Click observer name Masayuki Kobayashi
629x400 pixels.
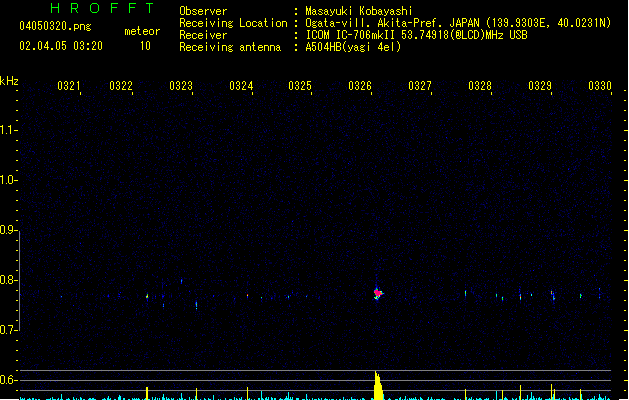pos(359,11)
